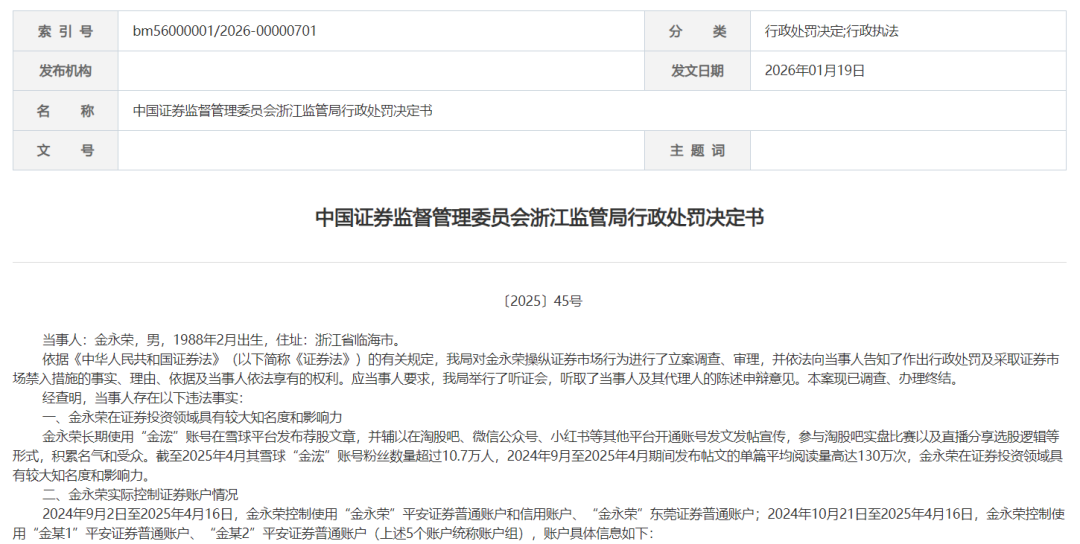Select the document number 〔2025〕45号
Screen dimensions: 1080x544
pyautogui.click(x=540, y=300)
